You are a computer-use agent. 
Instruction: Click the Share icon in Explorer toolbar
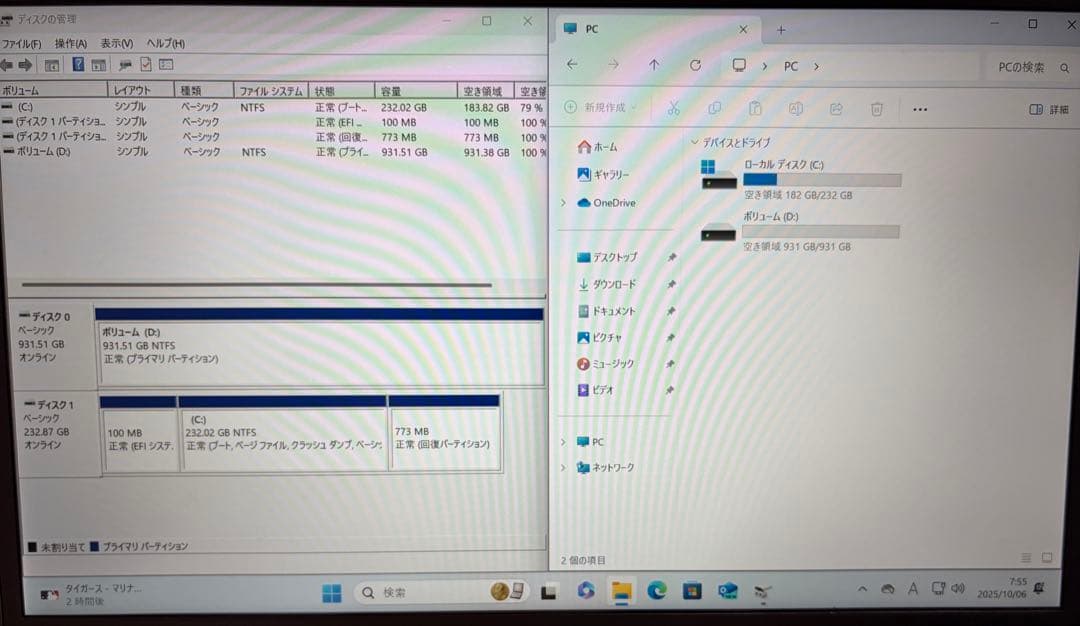click(x=834, y=108)
